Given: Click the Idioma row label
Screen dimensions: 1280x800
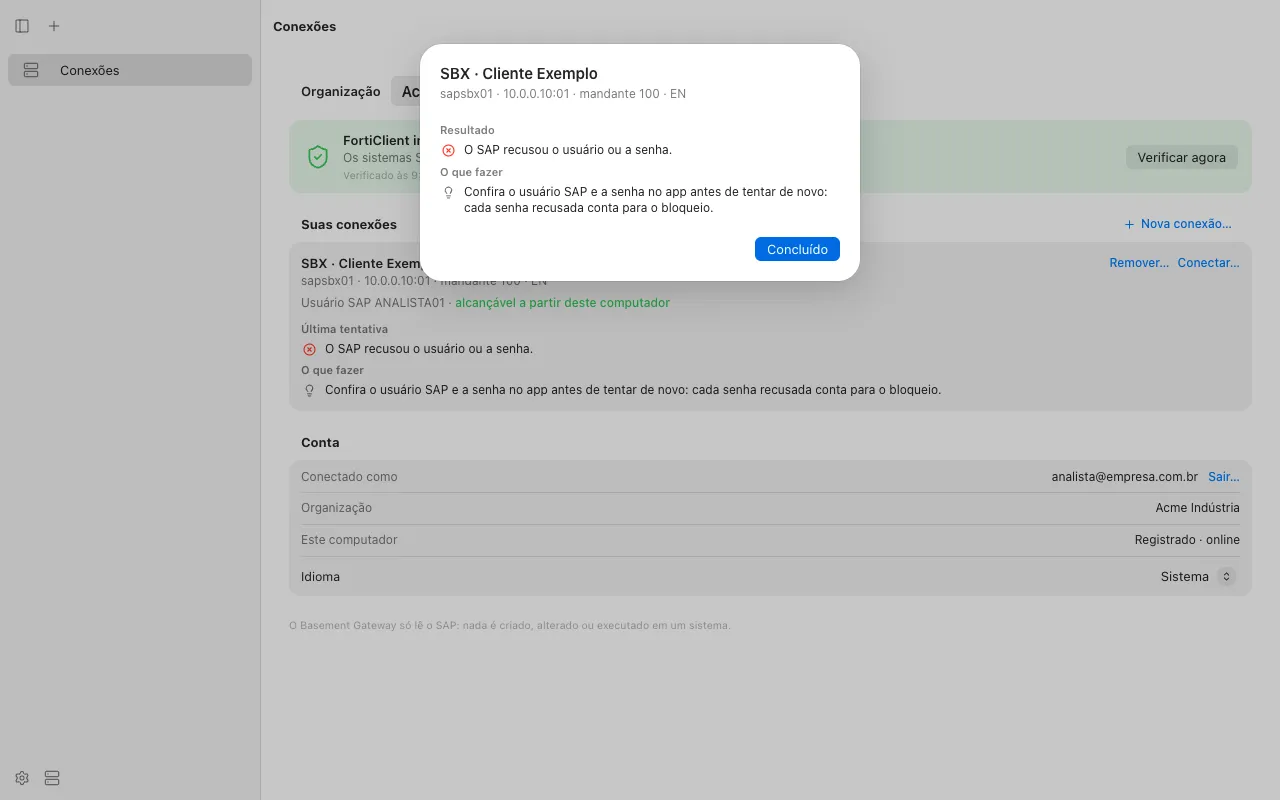Looking at the screenshot, I should pyautogui.click(x=320, y=577).
